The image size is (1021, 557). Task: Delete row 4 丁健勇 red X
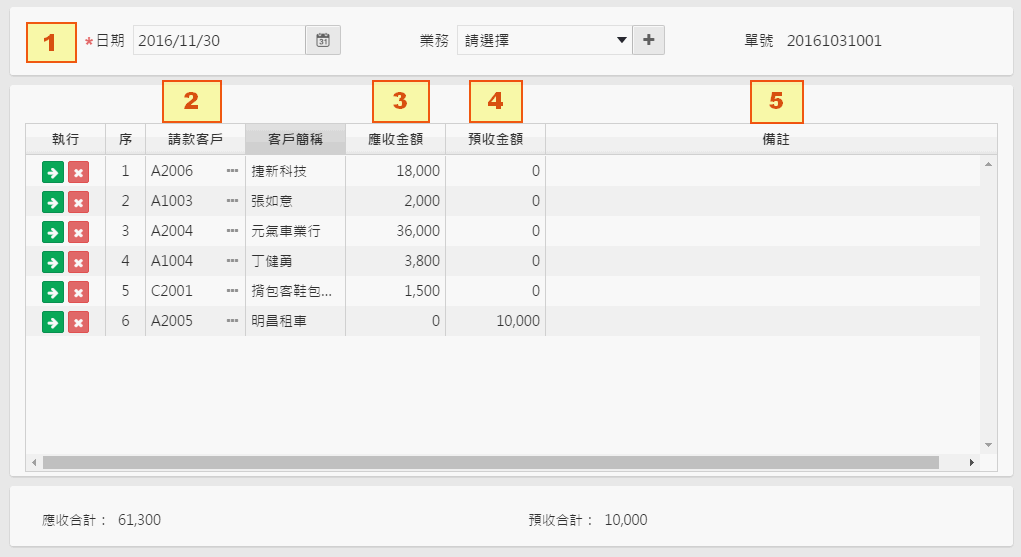tap(78, 262)
